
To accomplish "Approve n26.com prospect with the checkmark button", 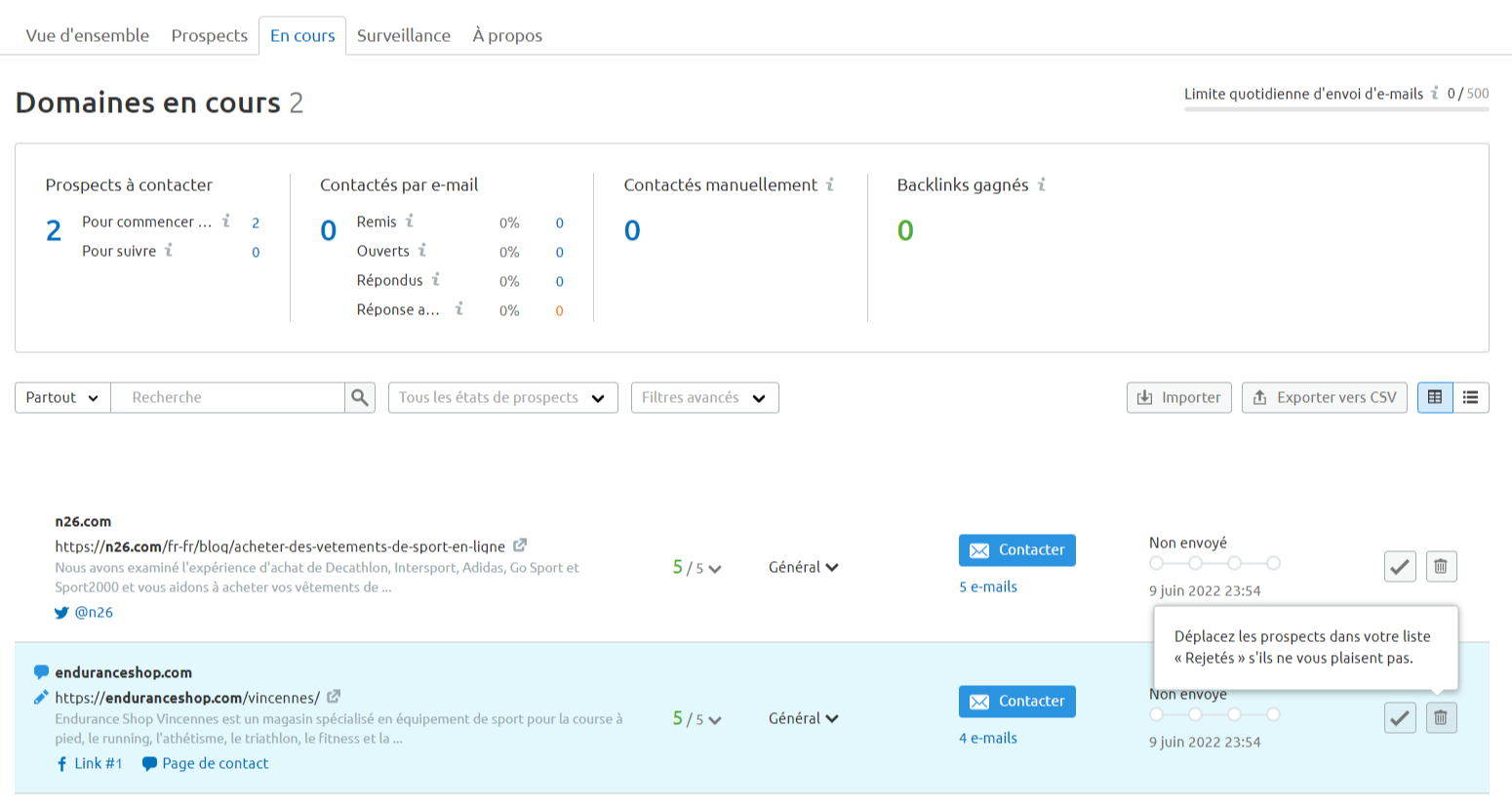I will 1400,566.
